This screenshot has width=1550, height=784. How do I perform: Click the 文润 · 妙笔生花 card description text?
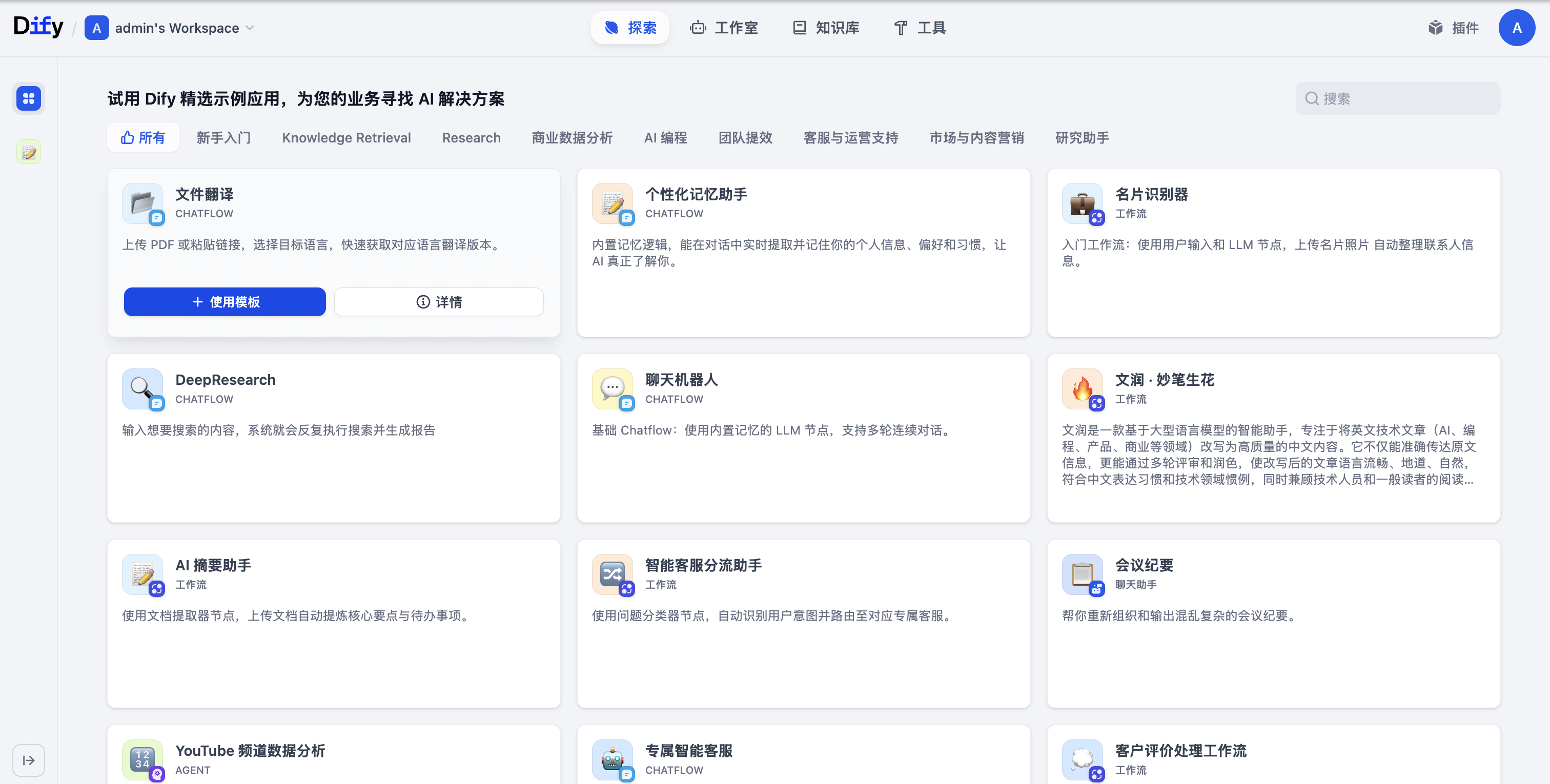click(x=1269, y=455)
